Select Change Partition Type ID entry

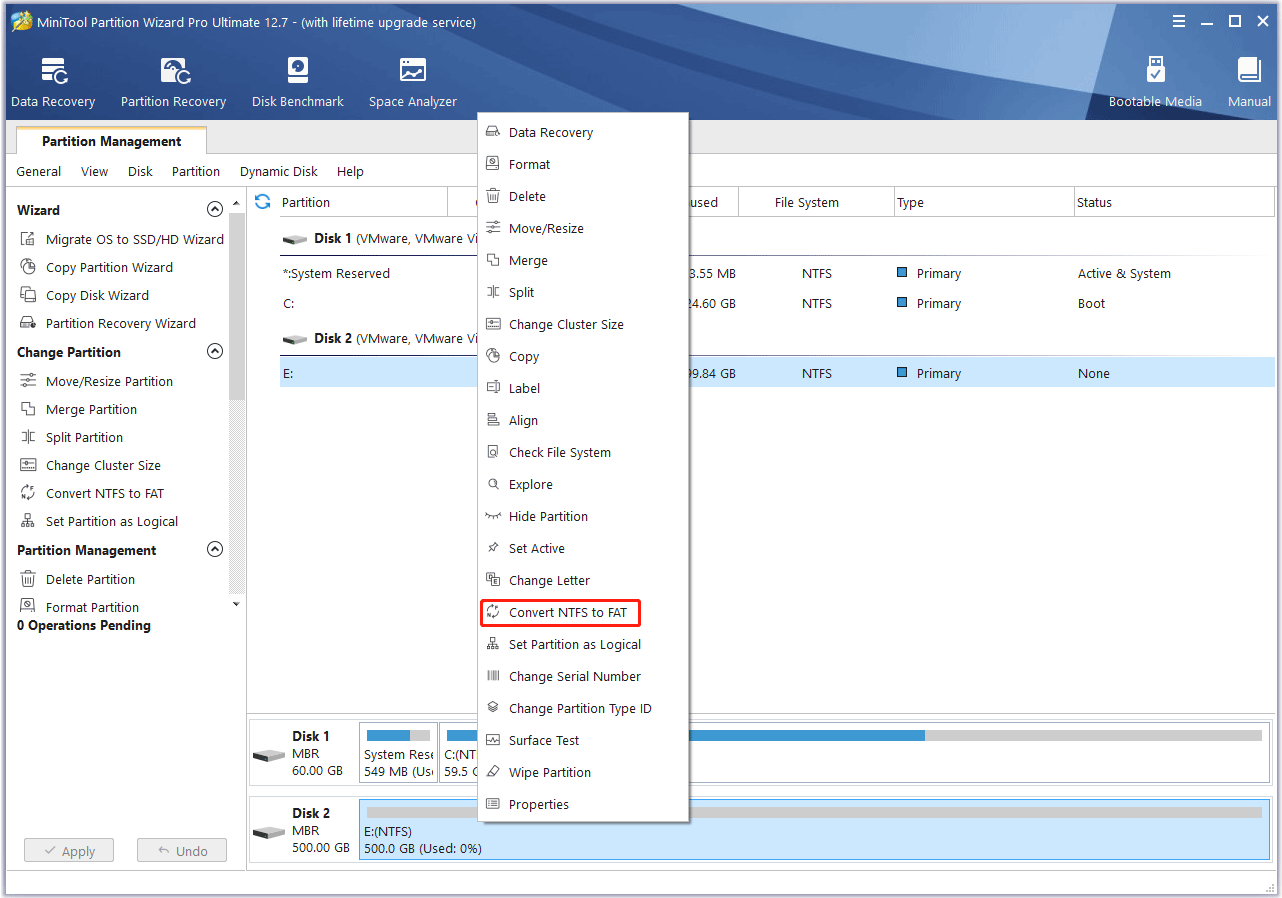coord(583,708)
